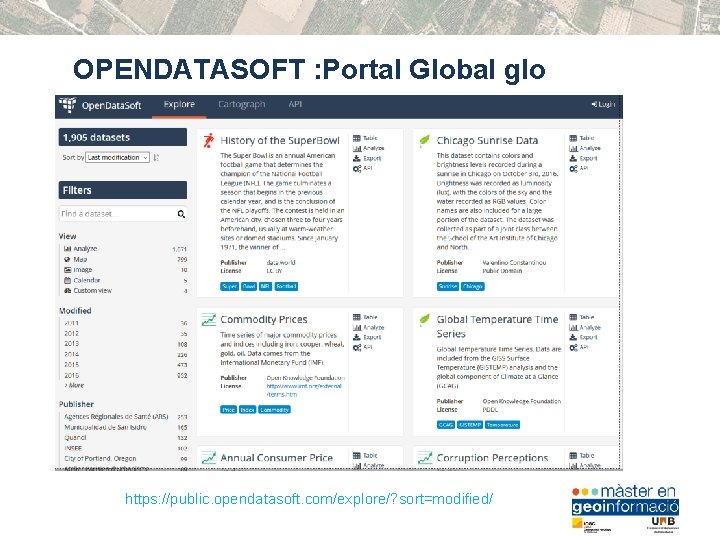Open Commodity Prices dataset title

coord(264,320)
